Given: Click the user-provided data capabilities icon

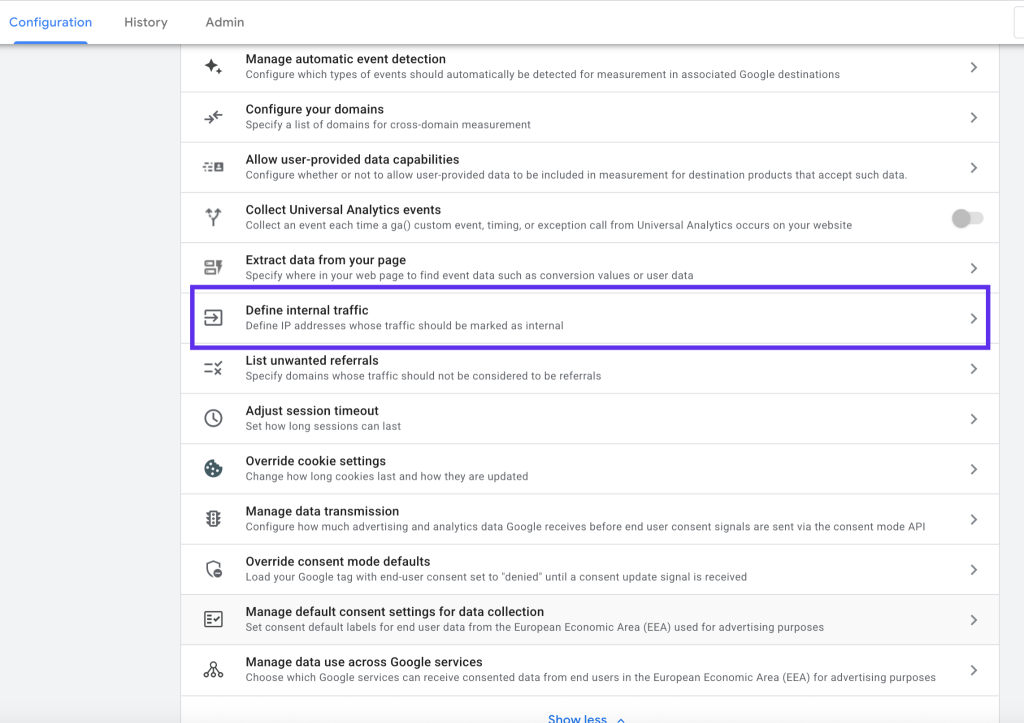Looking at the screenshot, I should pos(213,168).
